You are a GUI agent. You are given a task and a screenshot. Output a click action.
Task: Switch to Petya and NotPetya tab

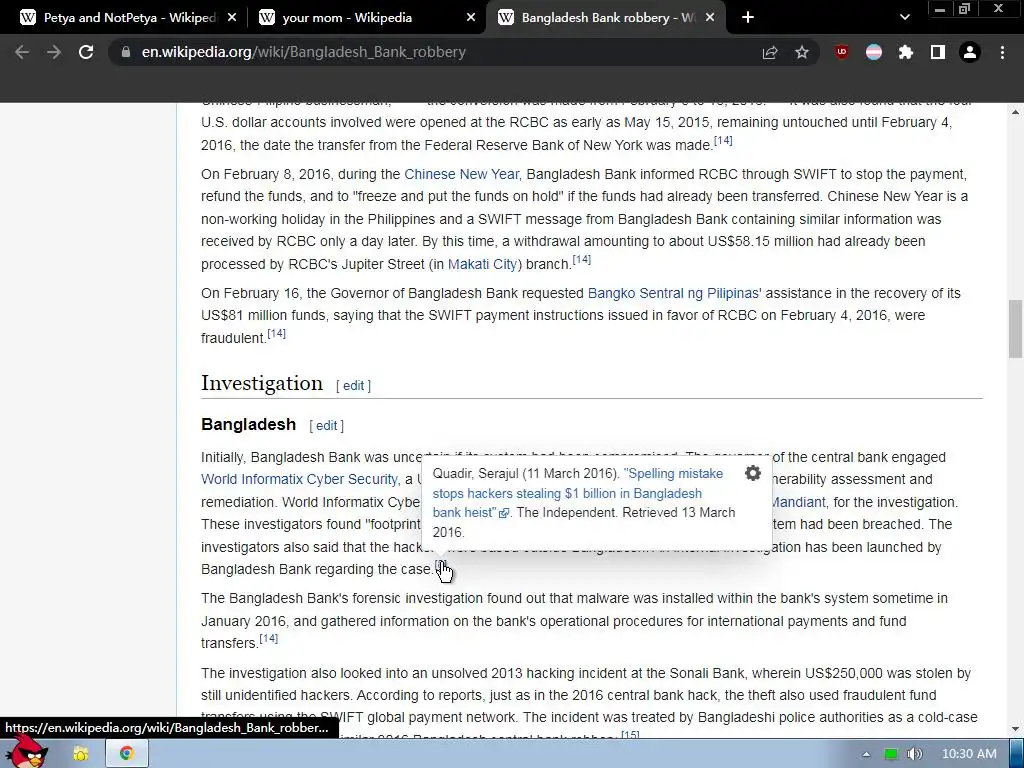[x=129, y=18]
